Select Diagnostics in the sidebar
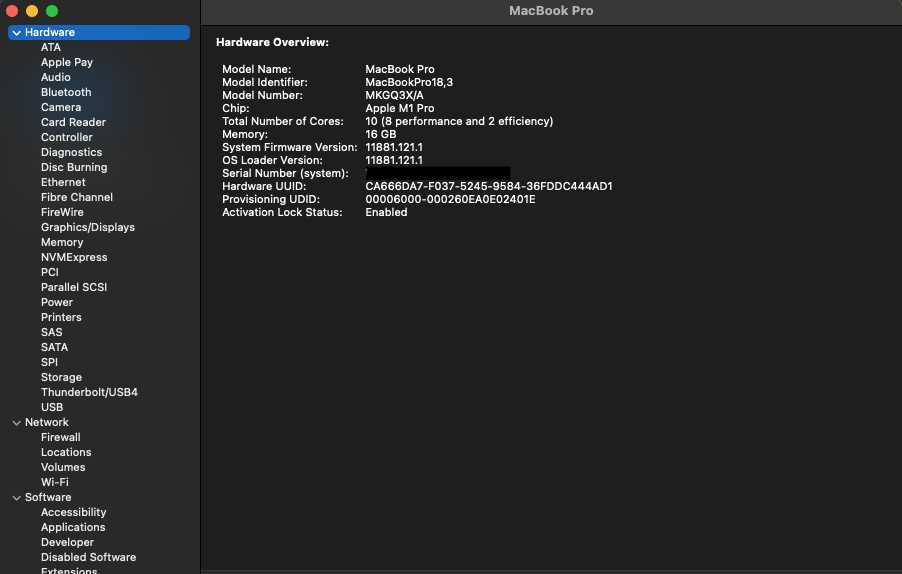Viewport: 902px width, 574px height. click(71, 152)
